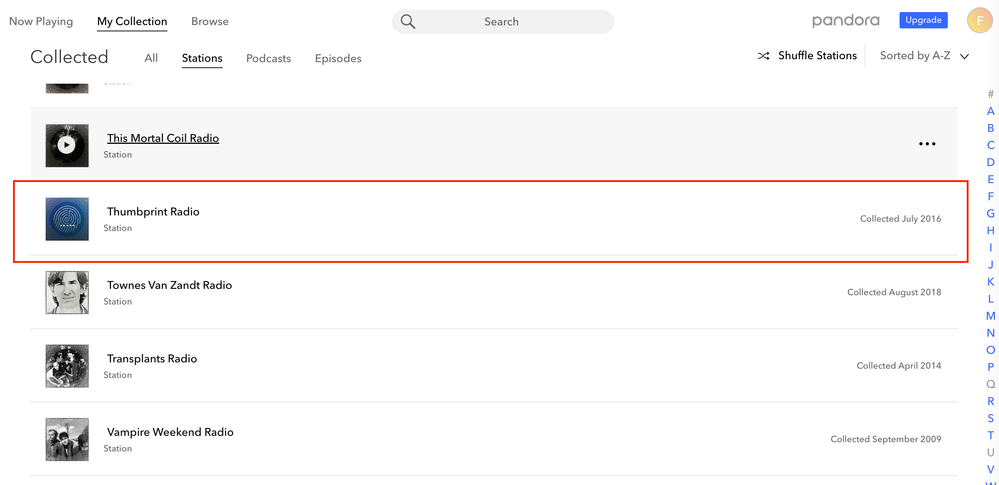Open the Transplants Radio station link
The width and height of the screenshot is (999, 485).
[152, 358]
